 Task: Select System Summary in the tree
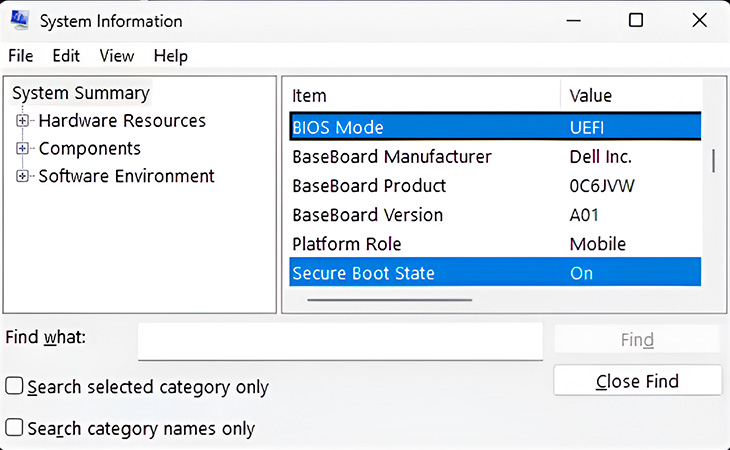[81, 93]
